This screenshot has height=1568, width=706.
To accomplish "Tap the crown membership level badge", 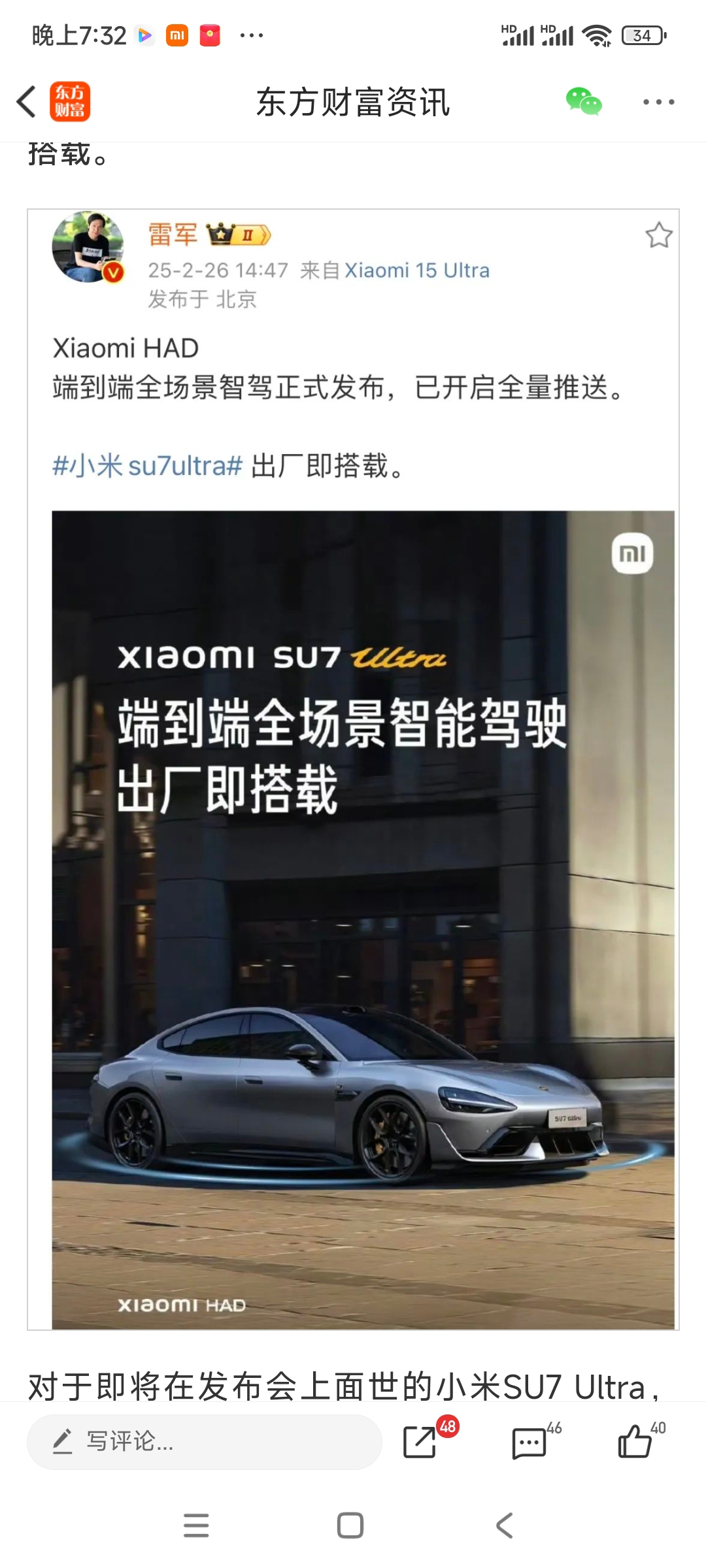I will coord(238,234).
